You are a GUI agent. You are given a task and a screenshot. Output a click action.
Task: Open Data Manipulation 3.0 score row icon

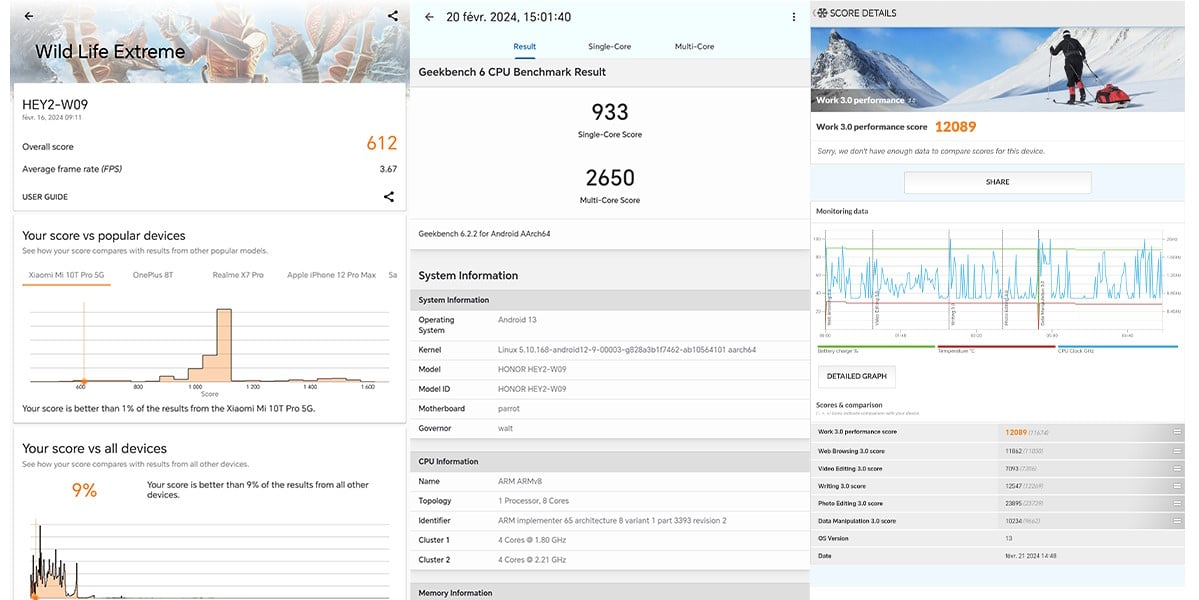click(1178, 521)
